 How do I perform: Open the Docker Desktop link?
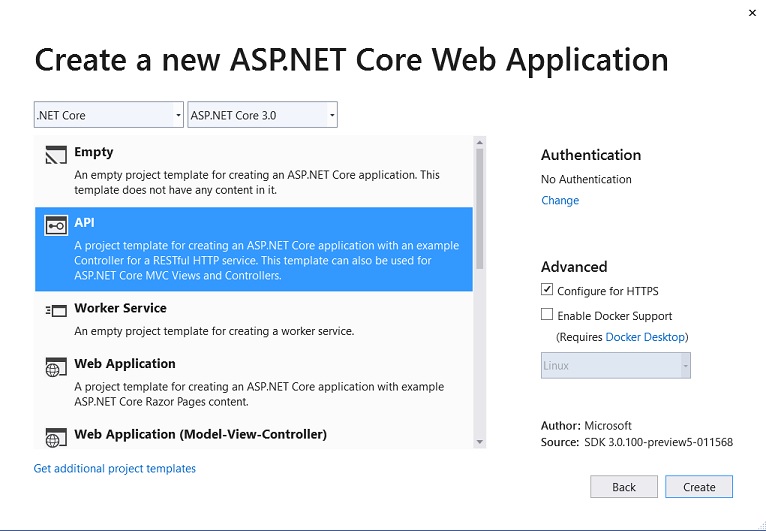(x=646, y=337)
